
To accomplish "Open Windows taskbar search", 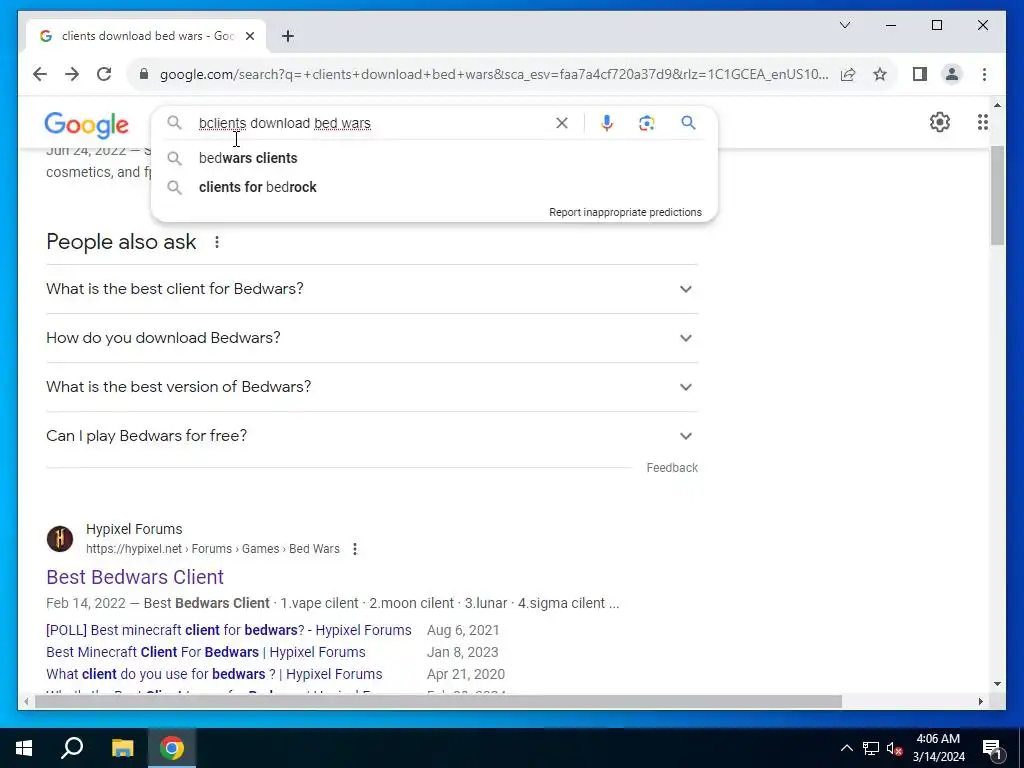I will click(x=72, y=748).
